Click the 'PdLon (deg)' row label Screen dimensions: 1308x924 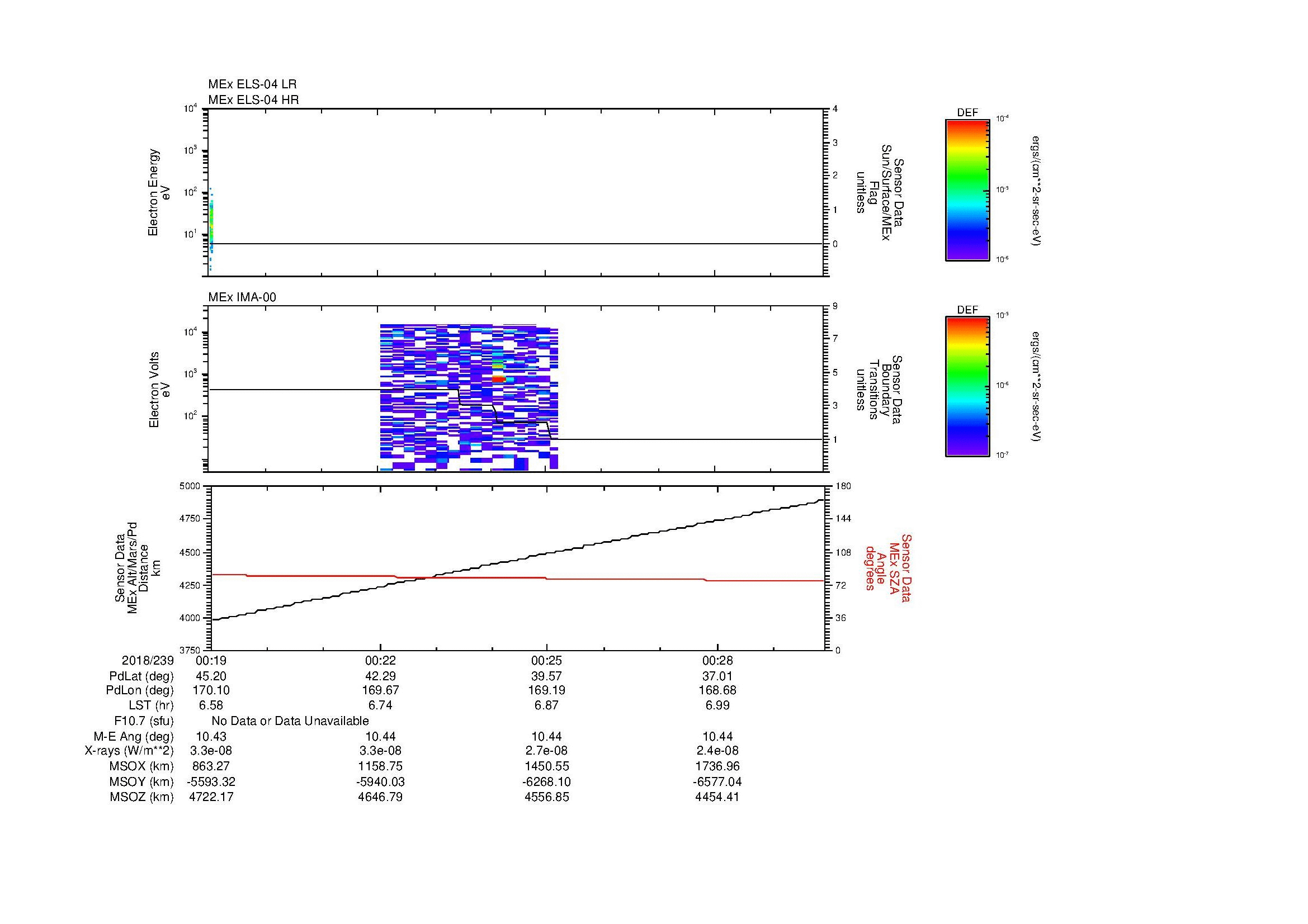coord(140,690)
